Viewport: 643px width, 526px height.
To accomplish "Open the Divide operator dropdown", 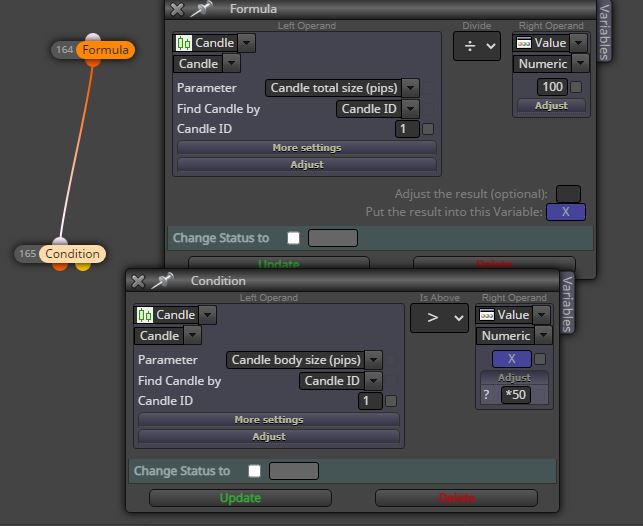I will 477,46.
